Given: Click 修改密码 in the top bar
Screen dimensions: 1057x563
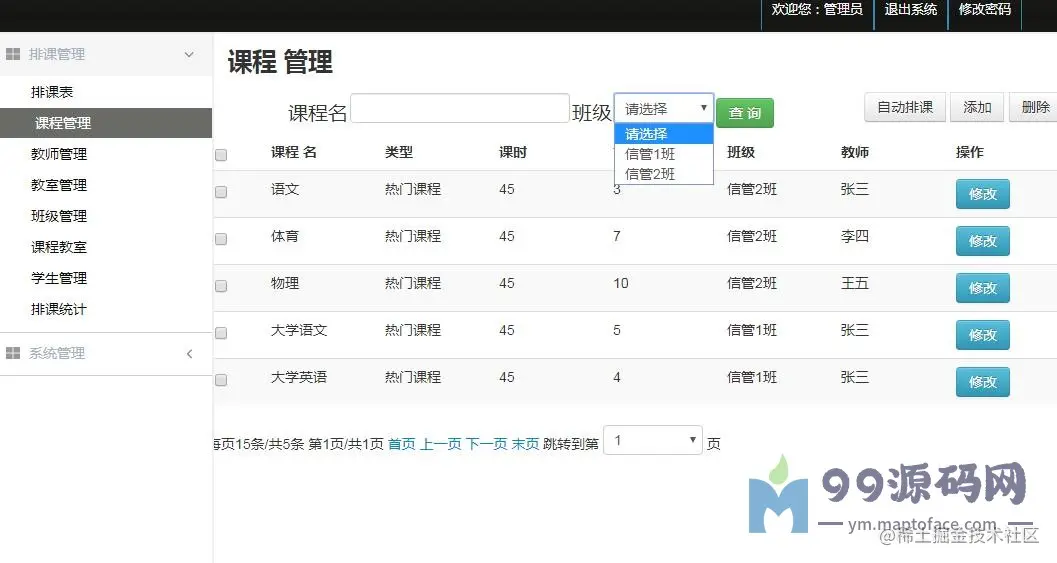Looking at the screenshot, I should 985,9.
